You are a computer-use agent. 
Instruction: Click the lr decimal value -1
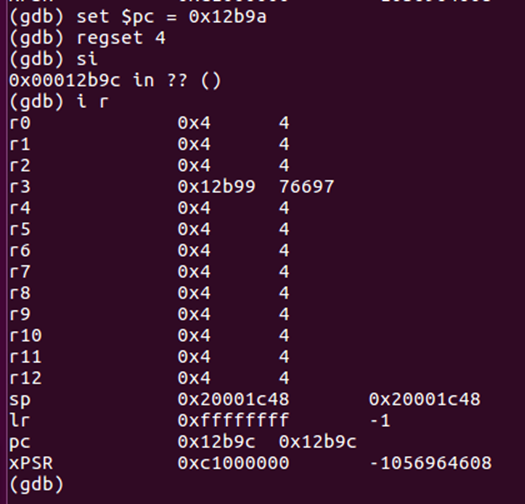click(x=380, y=421)
